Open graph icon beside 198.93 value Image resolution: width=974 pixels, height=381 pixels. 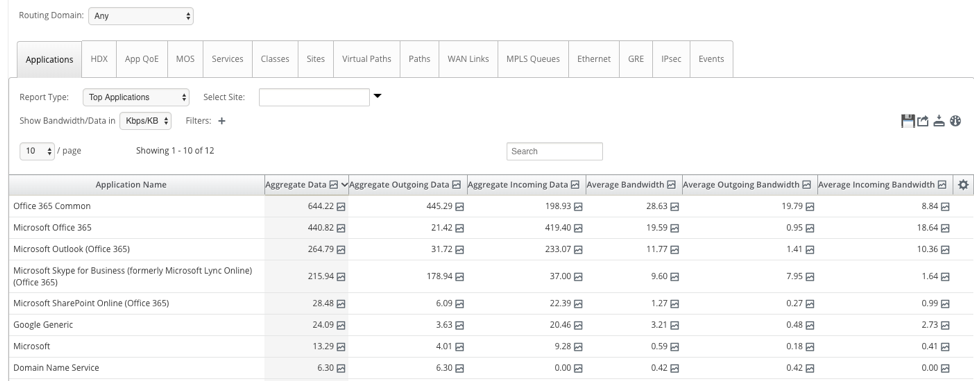coord(578,206)
